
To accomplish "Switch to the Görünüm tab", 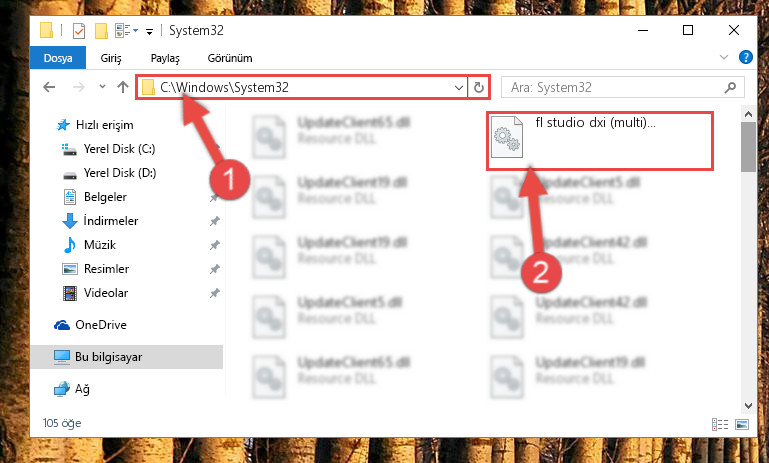I will pyautogui.click(x=230, y=58).
